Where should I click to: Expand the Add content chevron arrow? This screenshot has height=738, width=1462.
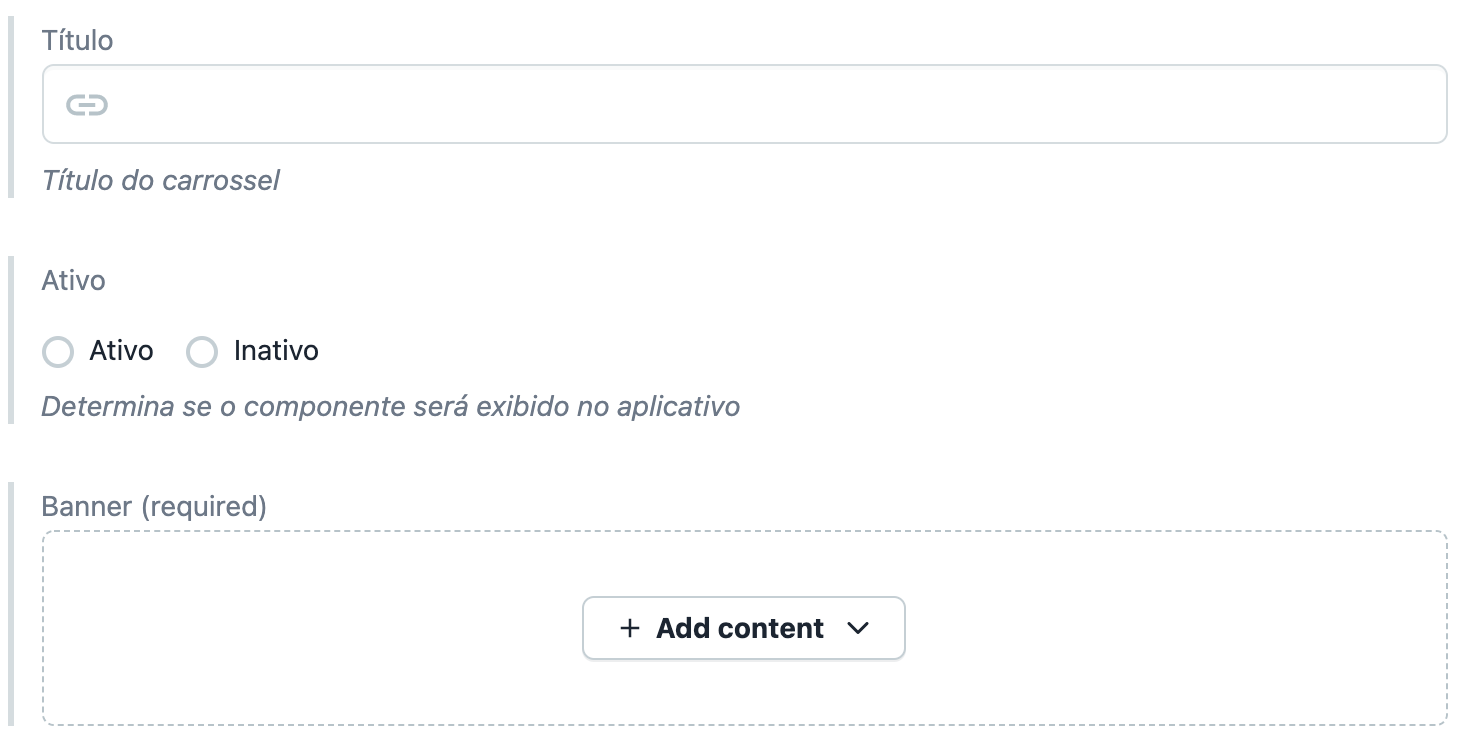tap(858, 628)
